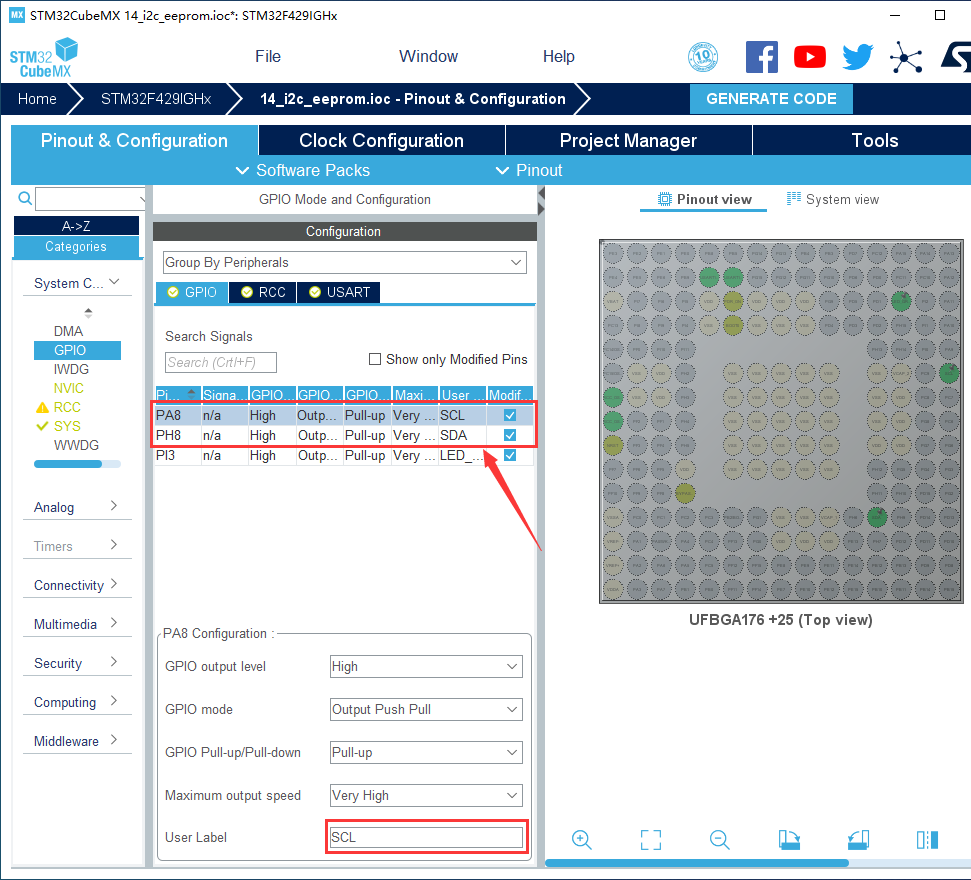Rotate the chip view counter-clockwise
Viewport: 971px width, 880px height.
point(858,839)
